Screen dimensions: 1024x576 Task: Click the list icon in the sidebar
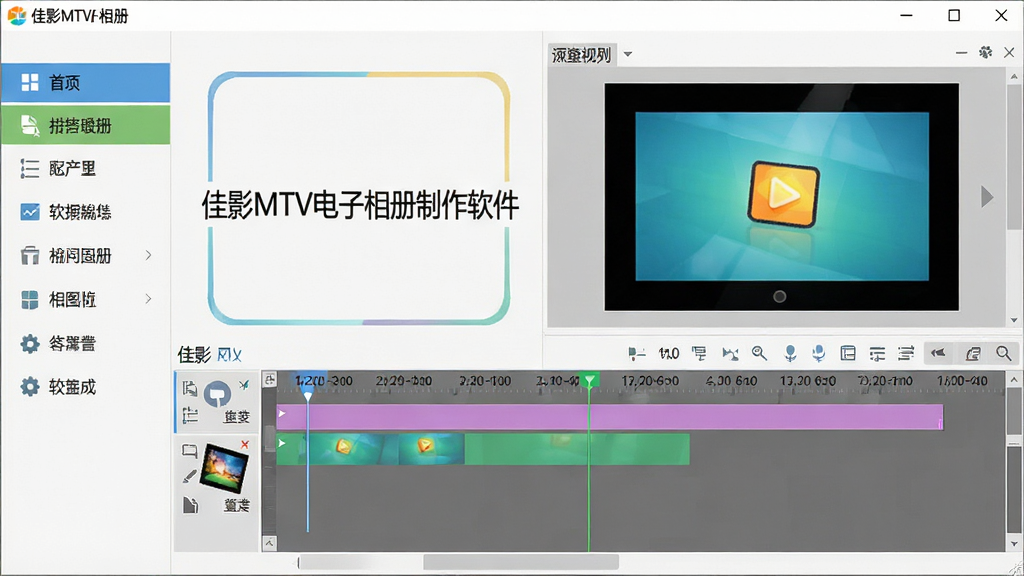click(x=29, y=168)
